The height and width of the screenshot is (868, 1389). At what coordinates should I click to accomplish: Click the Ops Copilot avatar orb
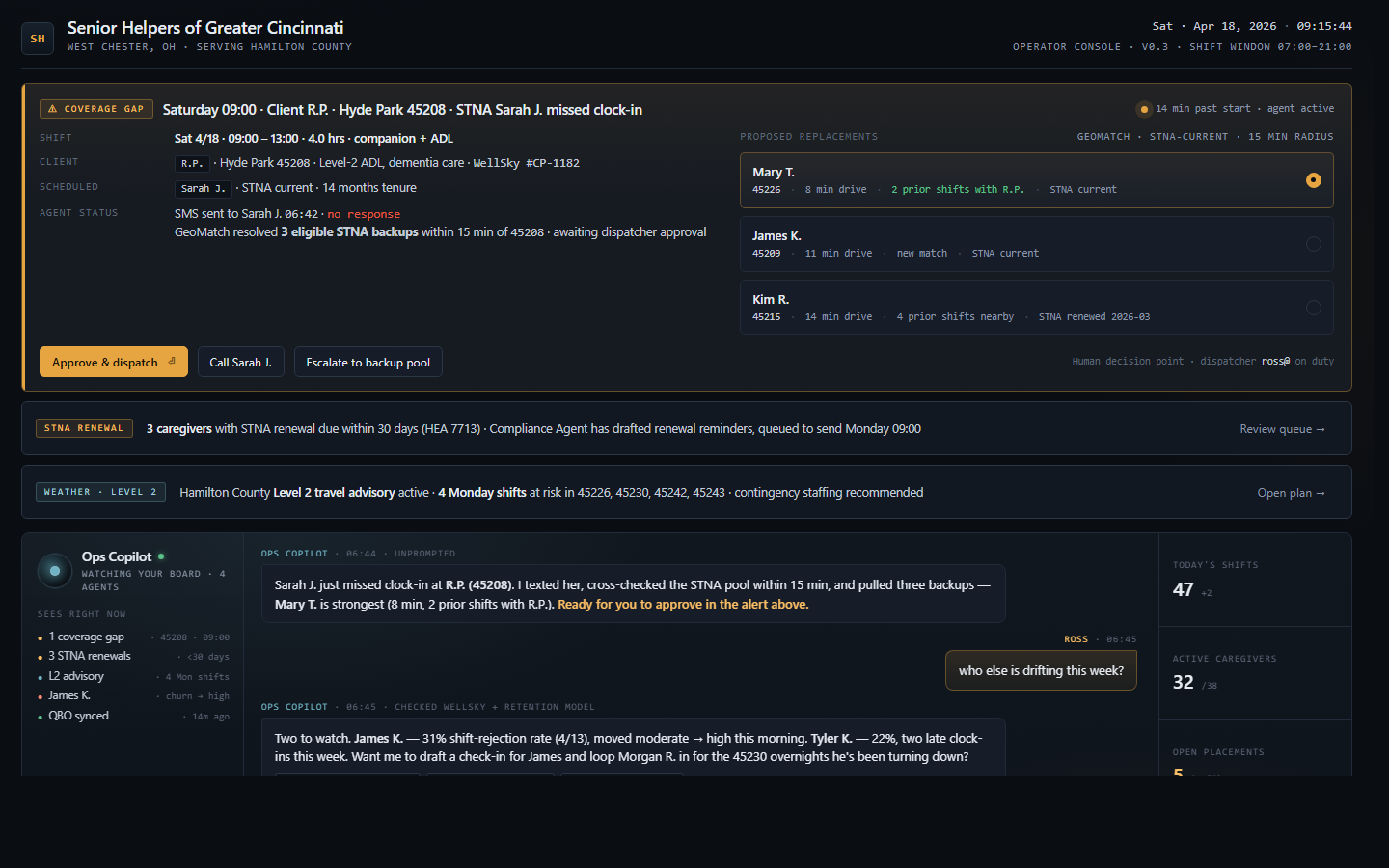(55, 571)
